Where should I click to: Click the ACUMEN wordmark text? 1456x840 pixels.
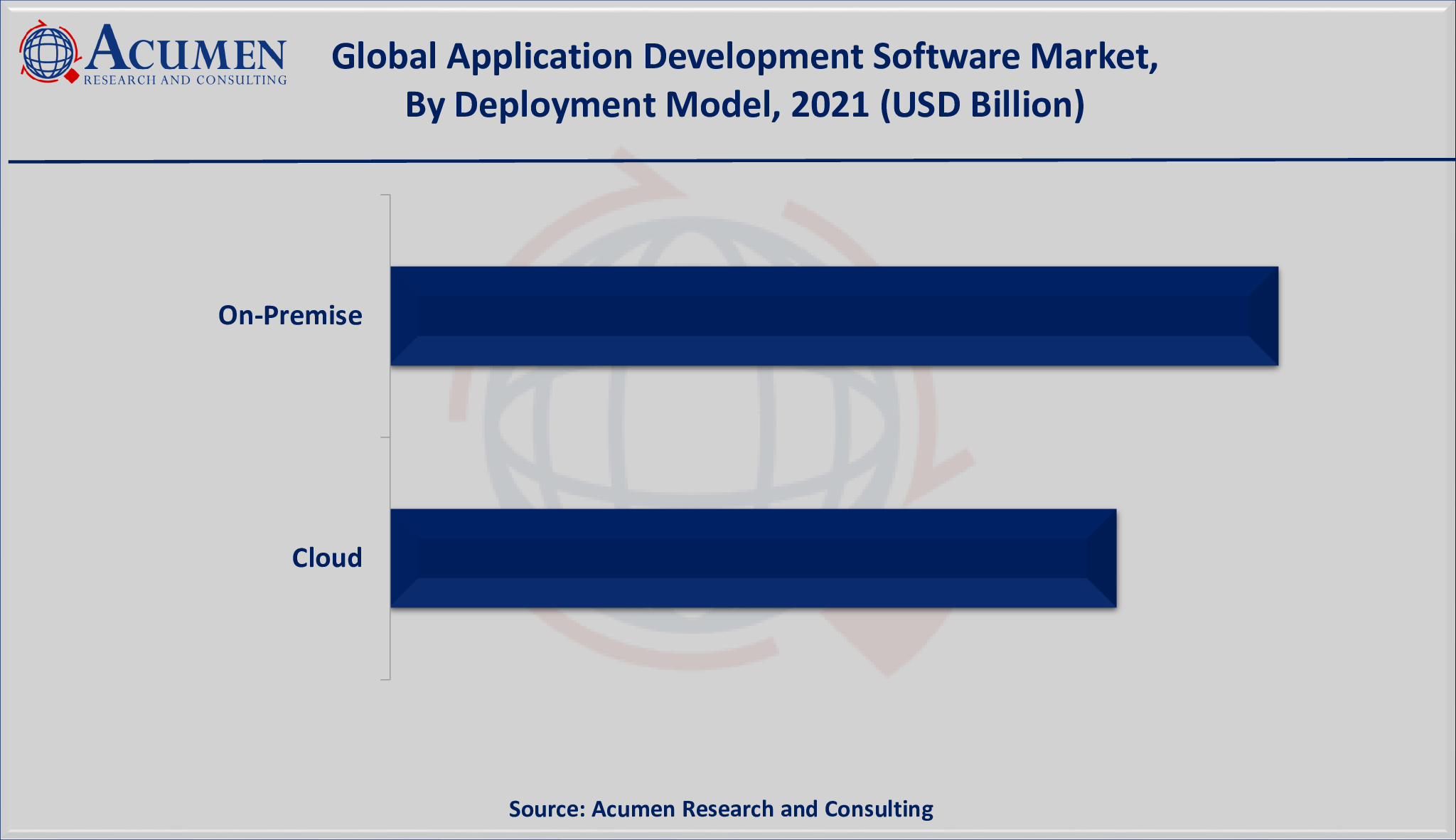[186, 48]
